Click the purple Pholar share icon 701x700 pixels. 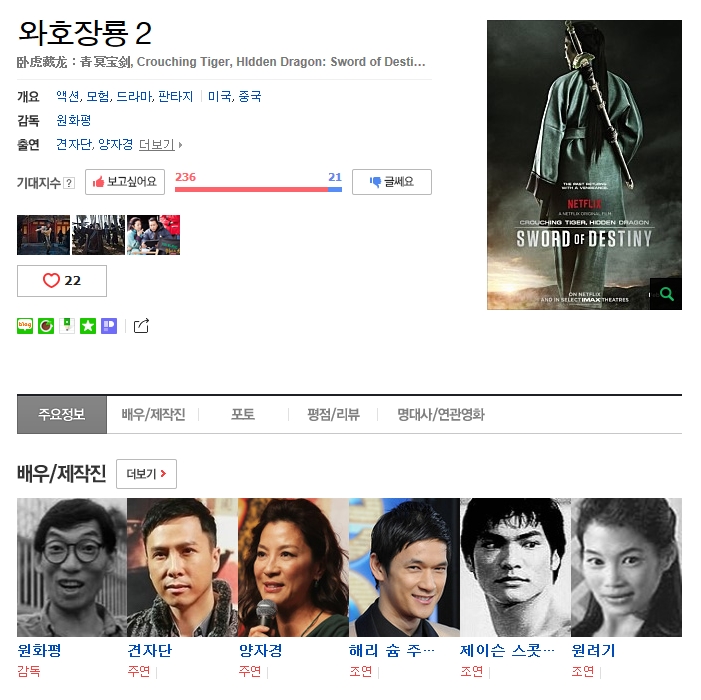pos(109,326)
